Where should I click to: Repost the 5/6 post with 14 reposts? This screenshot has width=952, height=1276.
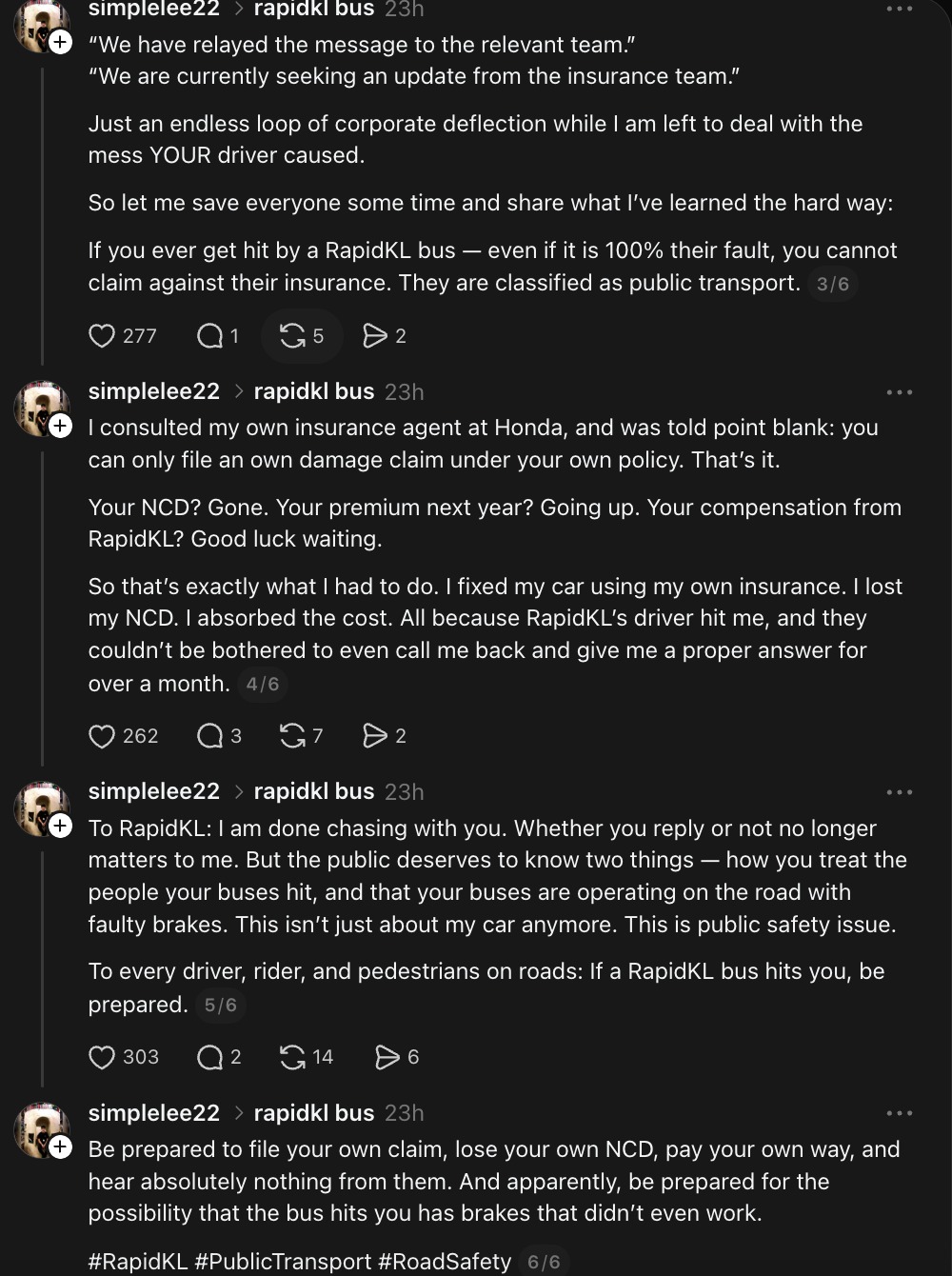292,1057
